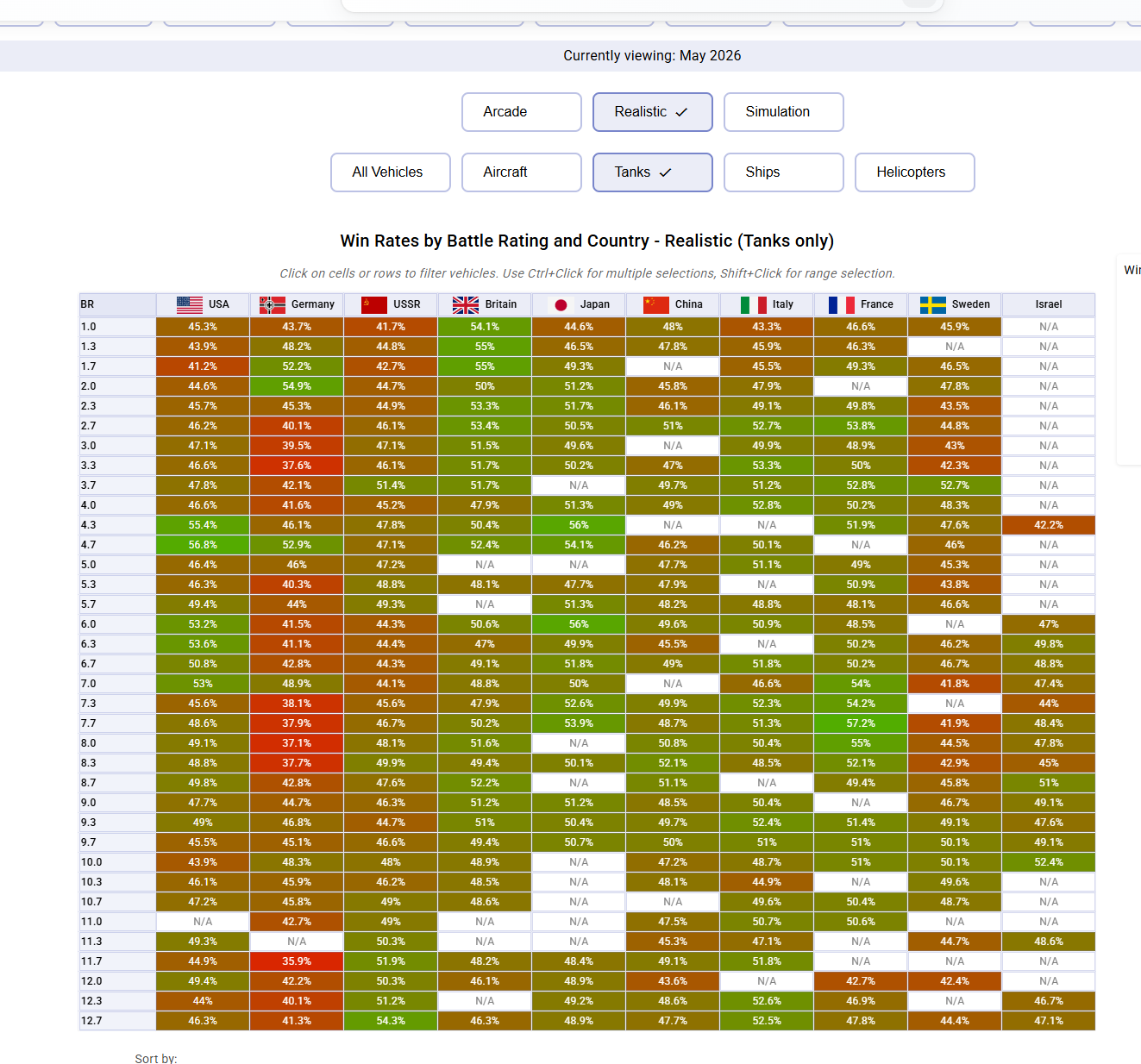Click the USSR flag icon header
1141x1064 pixels.
click(x=374, y=304)
